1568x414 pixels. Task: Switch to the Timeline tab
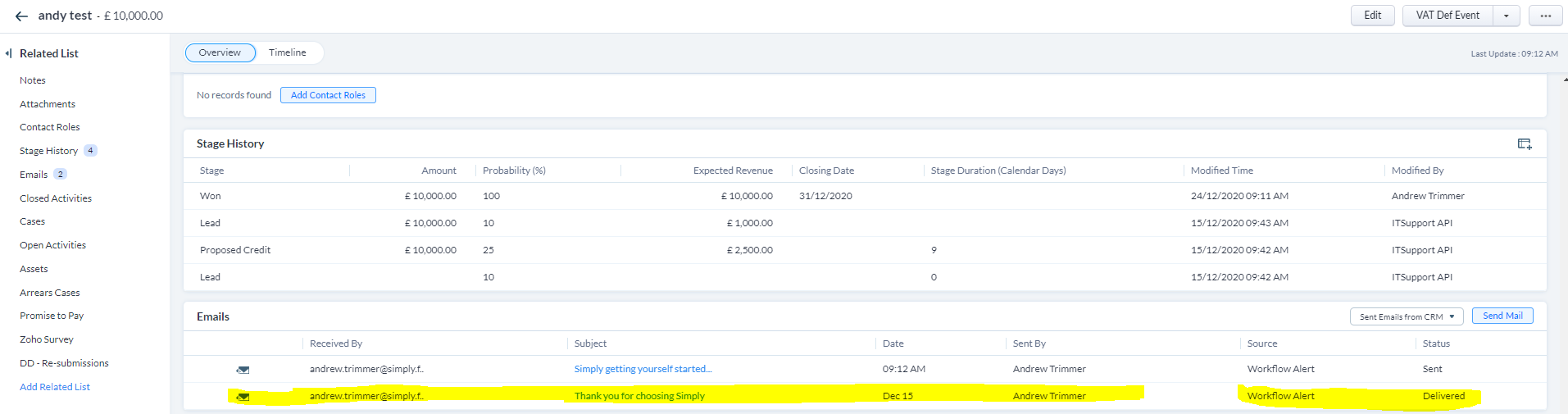287,52
